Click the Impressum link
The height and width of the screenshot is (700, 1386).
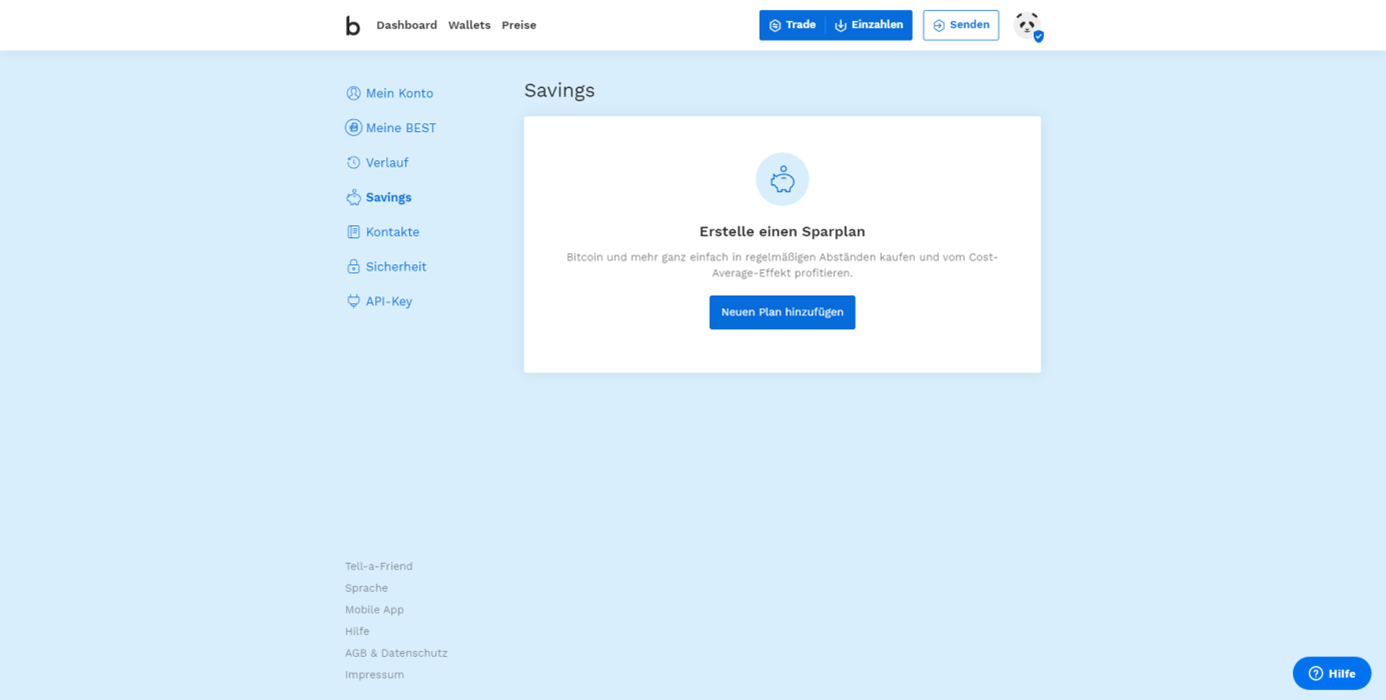374,674
